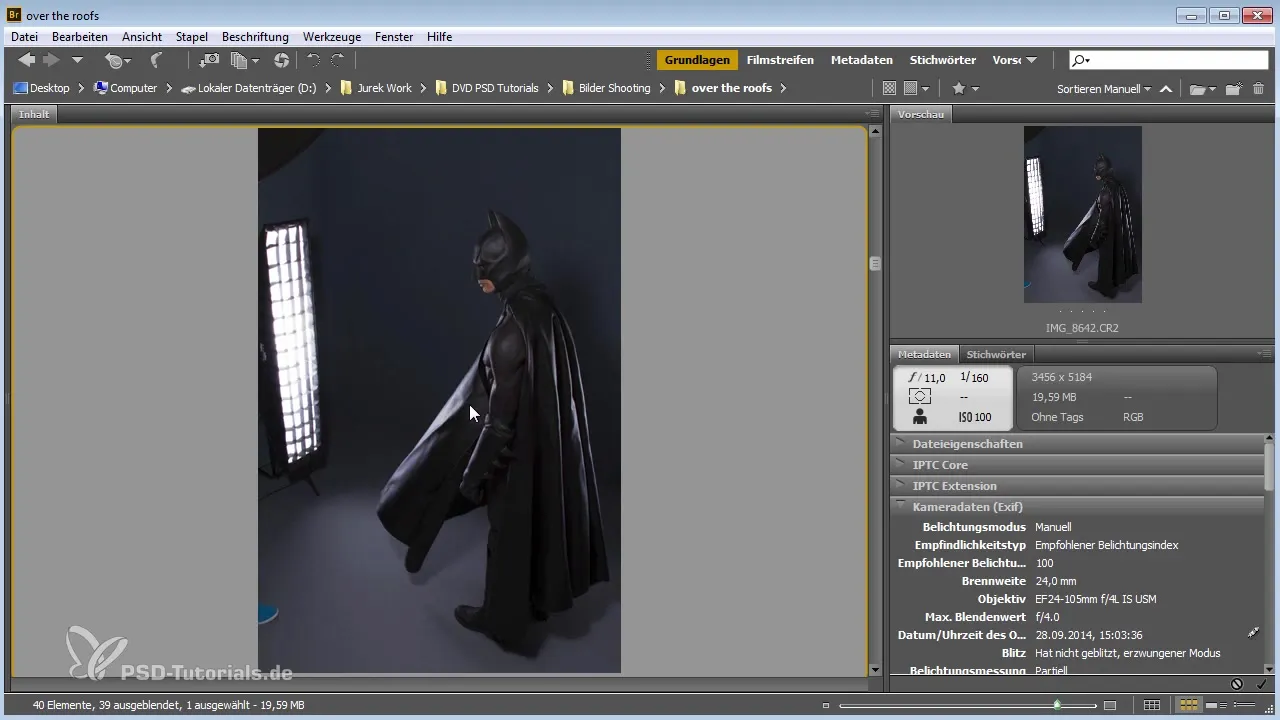The width and height of the screenshot is (1280, 720).
Task: Open the Metadaten panel flyout menu icon
Action: [x=1264, y=353]
